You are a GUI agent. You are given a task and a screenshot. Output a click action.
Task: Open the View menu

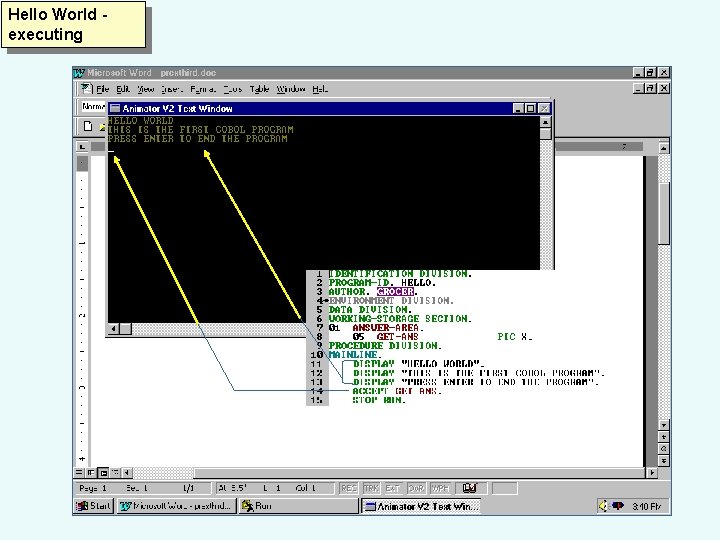tap(146, 89)
